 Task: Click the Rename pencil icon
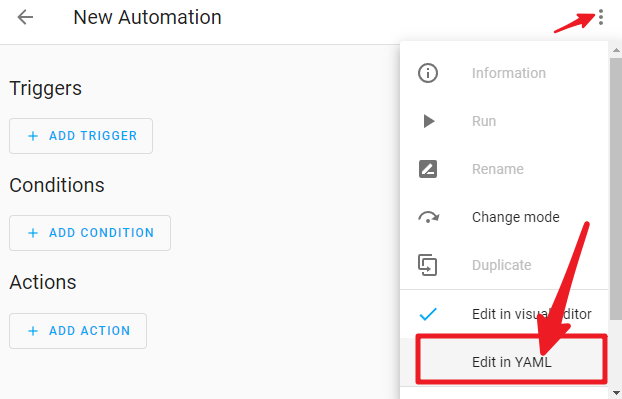click(x=428, y=169)
